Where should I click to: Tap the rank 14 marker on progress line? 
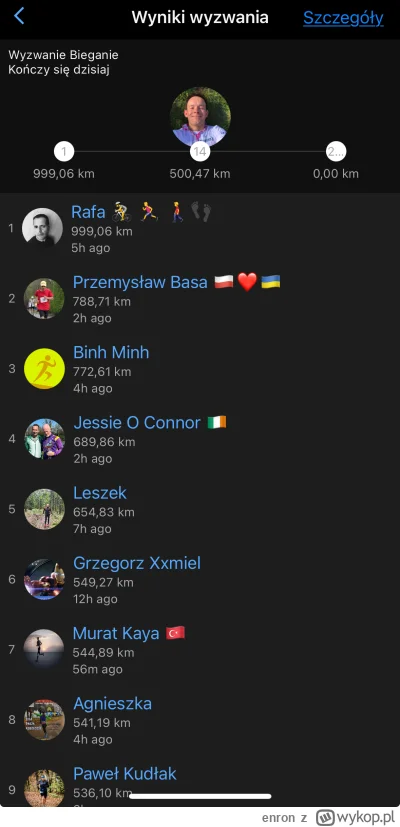[x=200, y=152]
